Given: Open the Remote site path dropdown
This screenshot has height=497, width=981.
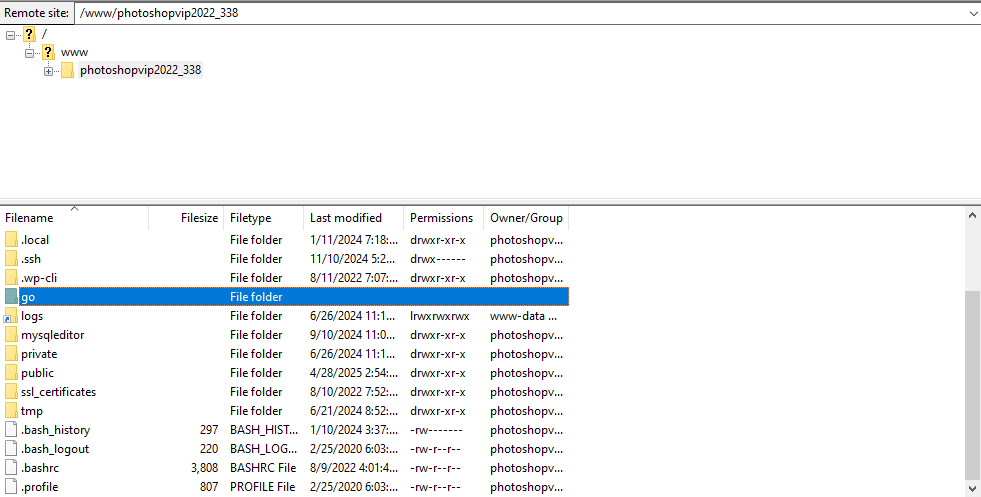Looking at the screenshot, I should click(973, 13).
